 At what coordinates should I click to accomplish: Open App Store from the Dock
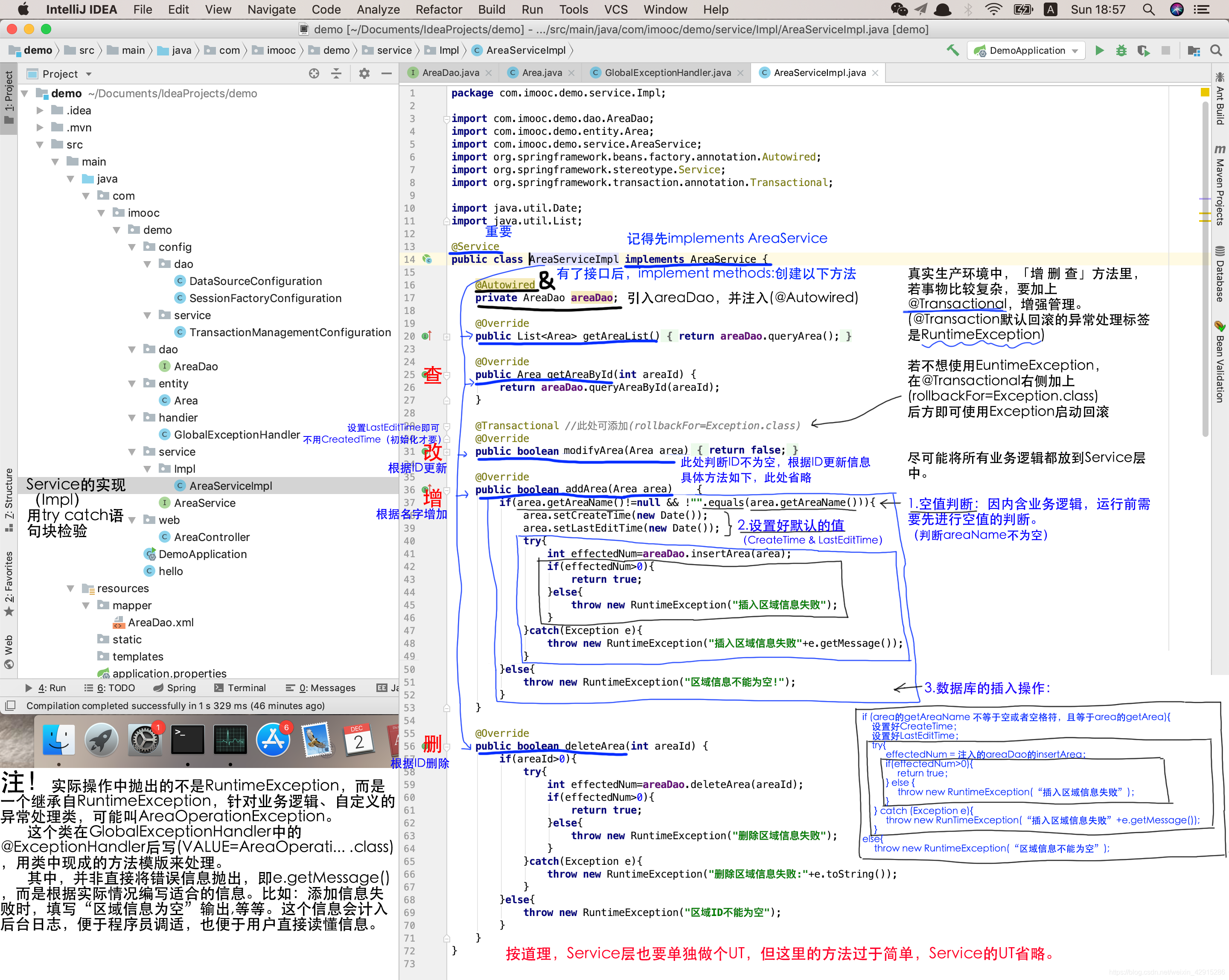point(273,739)
